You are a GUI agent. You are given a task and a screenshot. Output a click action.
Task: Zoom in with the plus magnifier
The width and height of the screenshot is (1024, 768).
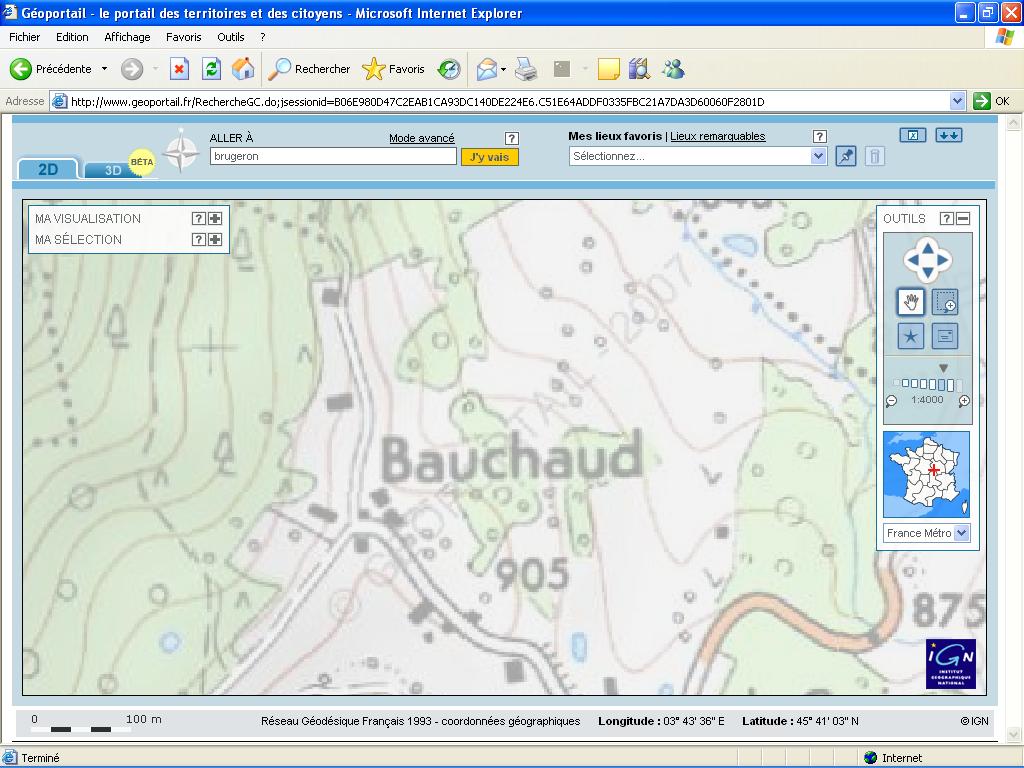(964, 401)
